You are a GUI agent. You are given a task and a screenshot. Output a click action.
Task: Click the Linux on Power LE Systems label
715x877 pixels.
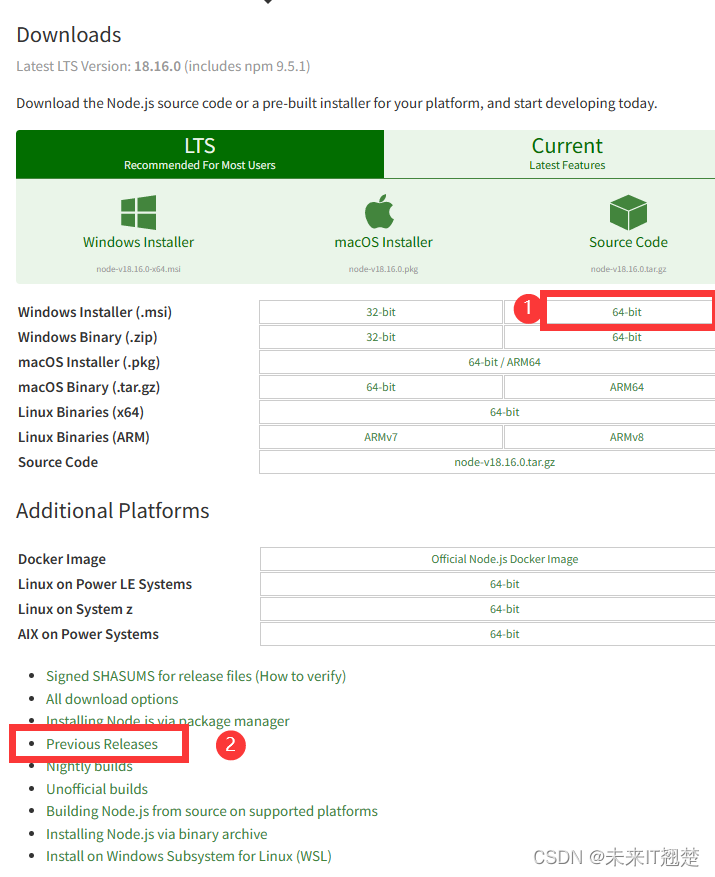tap(105, 584)
